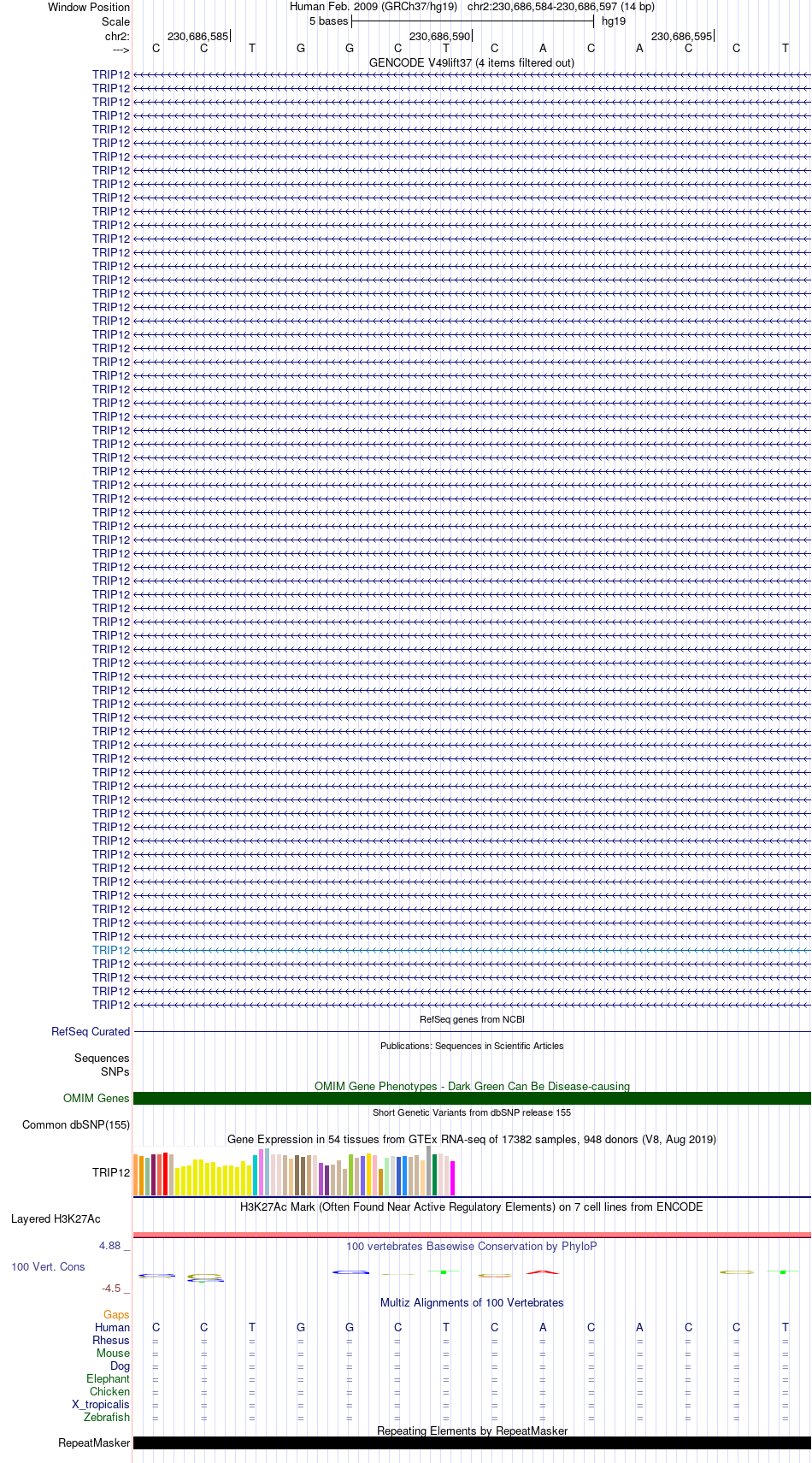The width and height of the screenshot is (812, 1463).
Task: Click the pink H3K27Ac signal bar
Action: click(472, 1234)
